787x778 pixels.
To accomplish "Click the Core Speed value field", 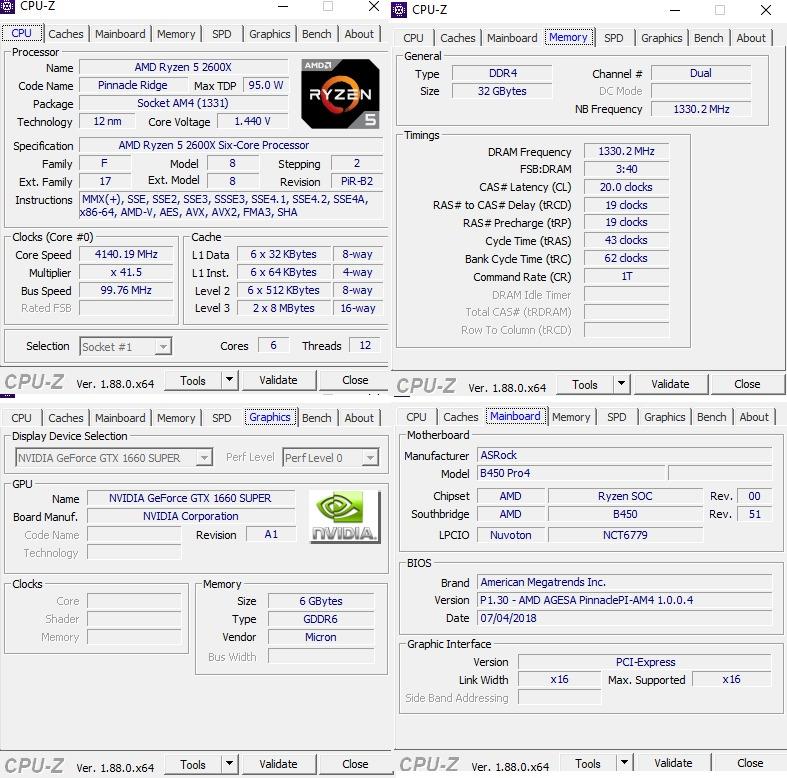I will coord(126,255).
